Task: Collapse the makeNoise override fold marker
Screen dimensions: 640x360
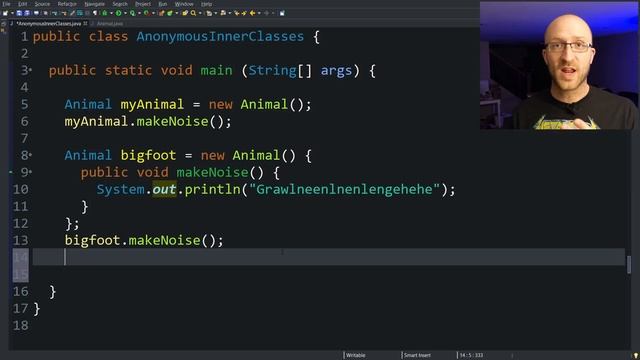Action: pos(31,172)
